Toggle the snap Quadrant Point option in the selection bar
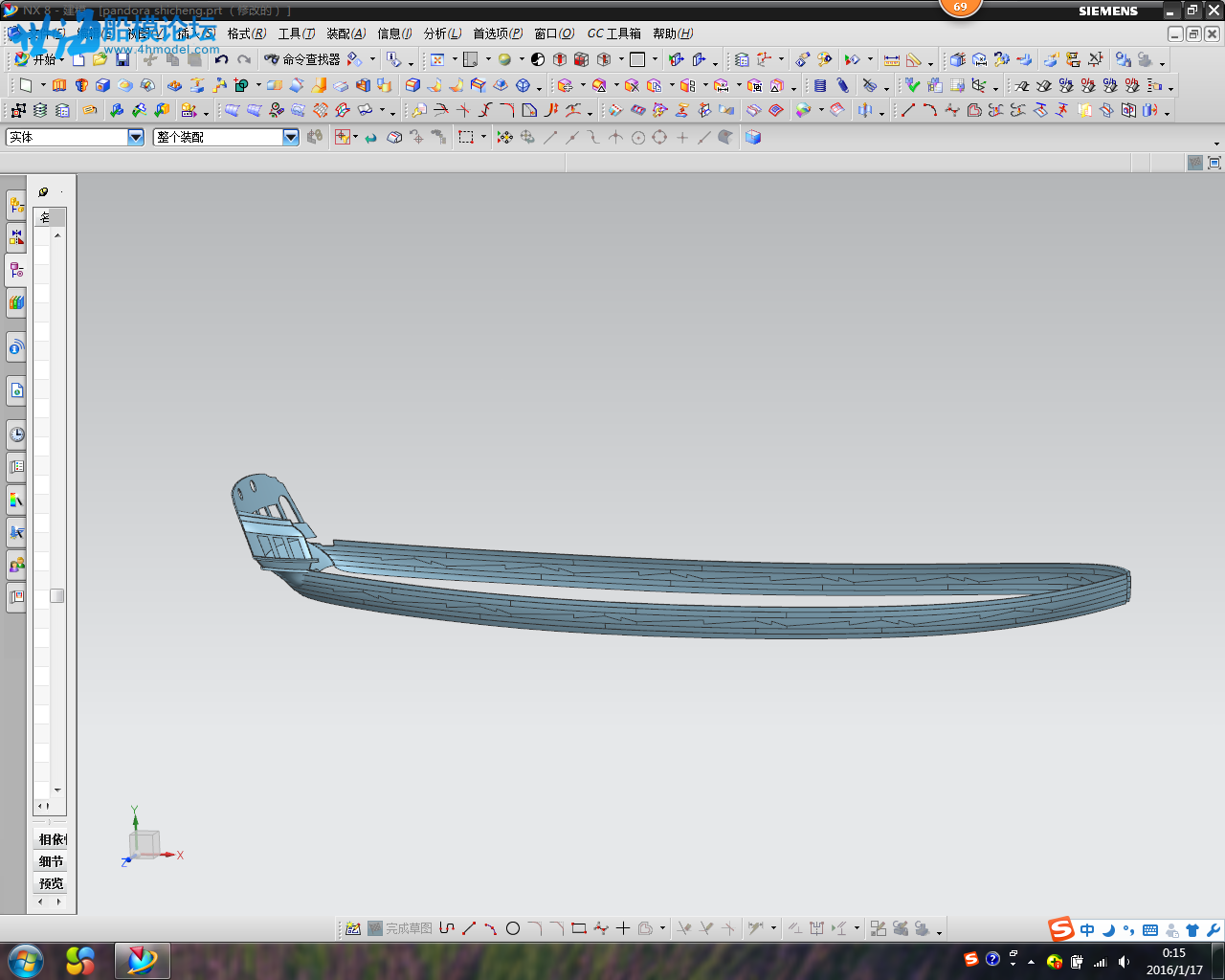 click(x=659, y=137)
